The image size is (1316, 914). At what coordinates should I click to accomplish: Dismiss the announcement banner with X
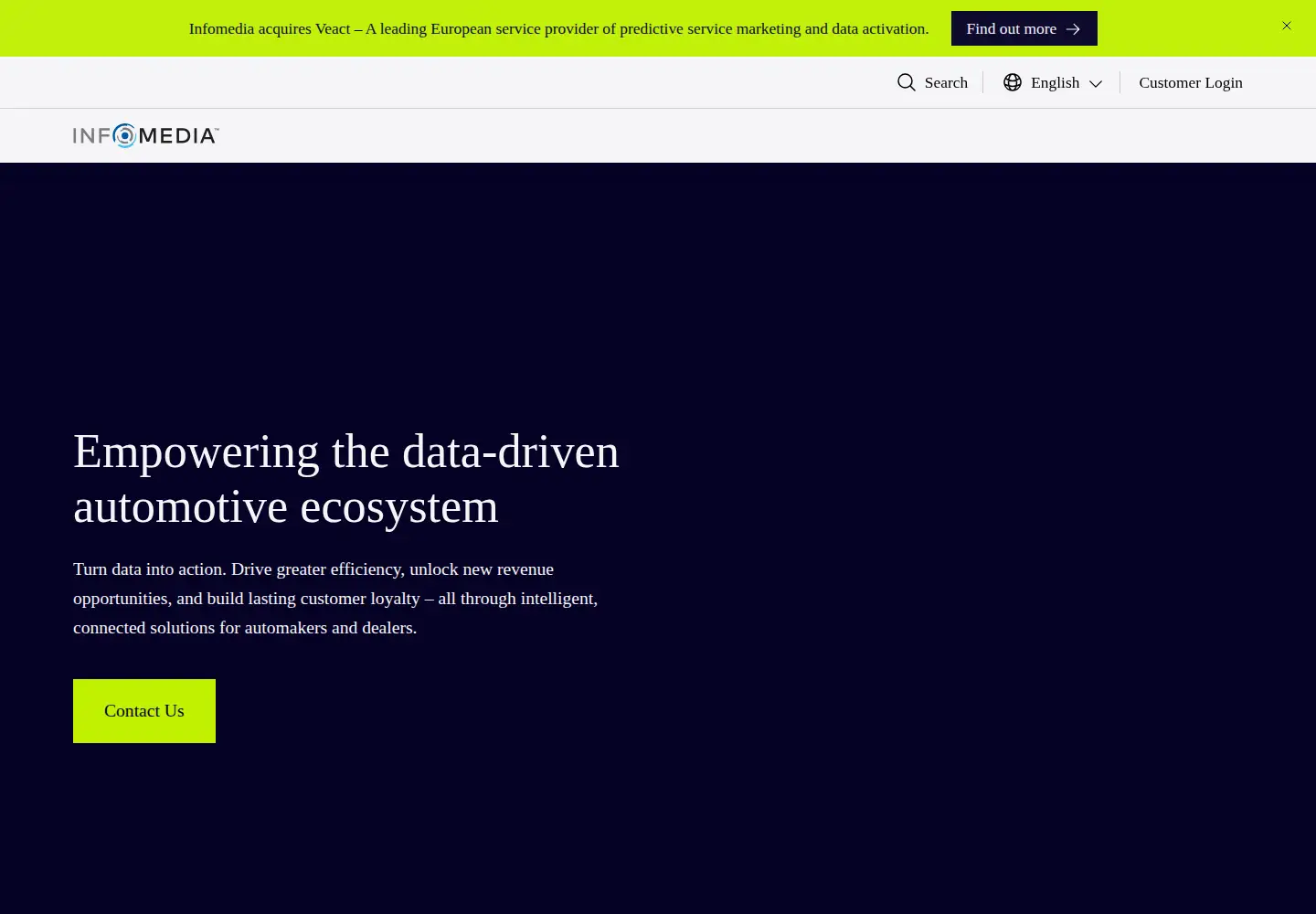click(1286, 26)
